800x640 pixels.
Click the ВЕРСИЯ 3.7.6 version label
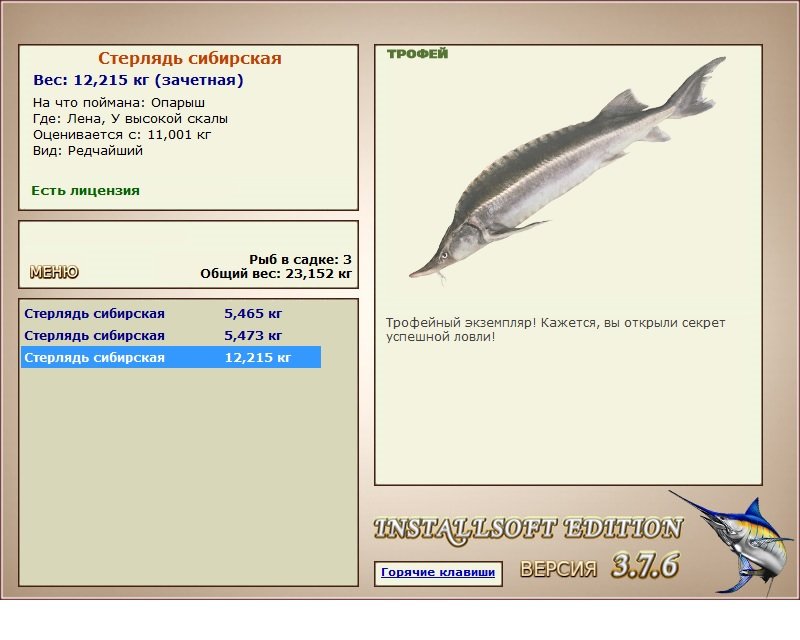click(x=599, y=566)
